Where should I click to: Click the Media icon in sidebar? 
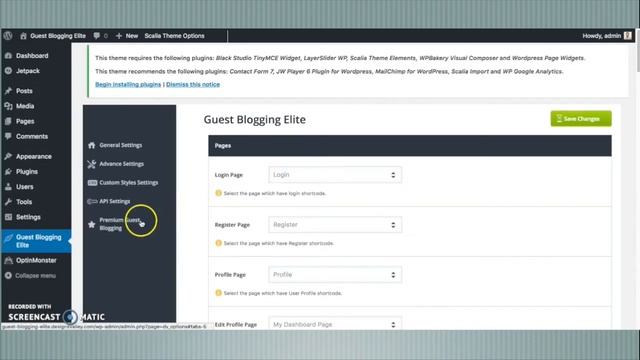(8, 106)
